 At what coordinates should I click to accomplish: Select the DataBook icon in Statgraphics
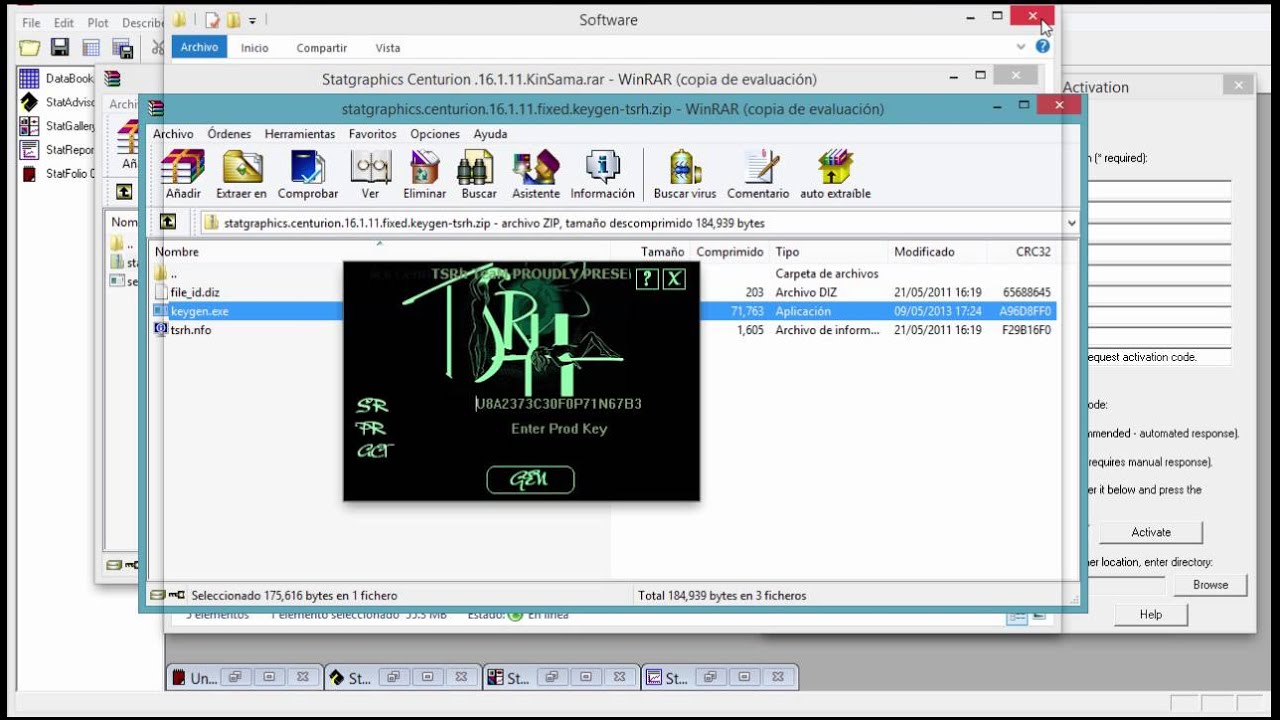tap(30, 78)
